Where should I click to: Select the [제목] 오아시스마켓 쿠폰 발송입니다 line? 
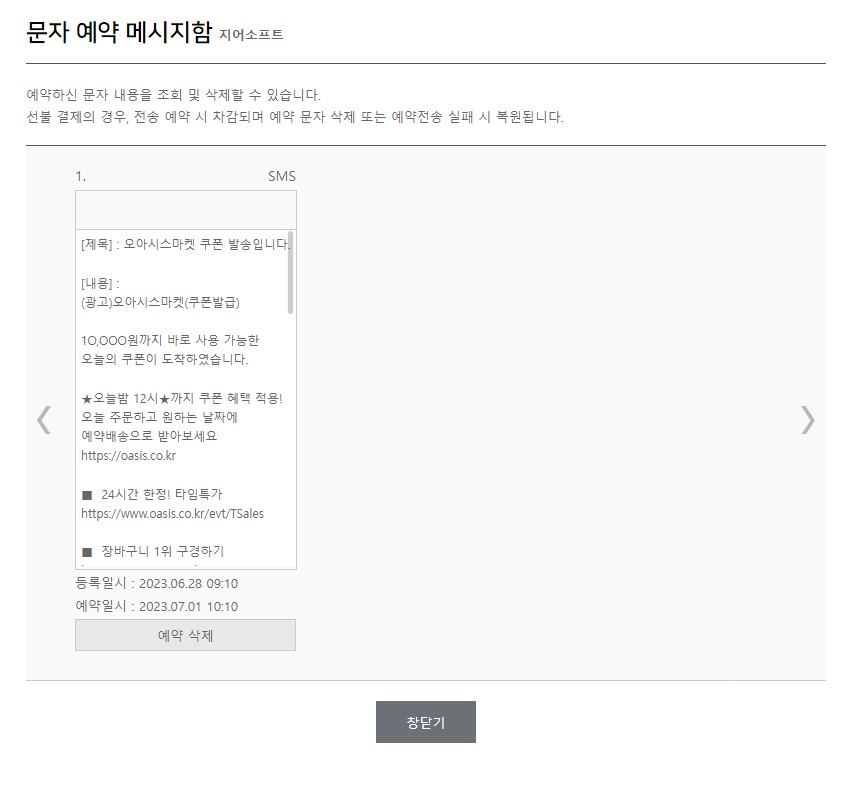coord(185,244)
